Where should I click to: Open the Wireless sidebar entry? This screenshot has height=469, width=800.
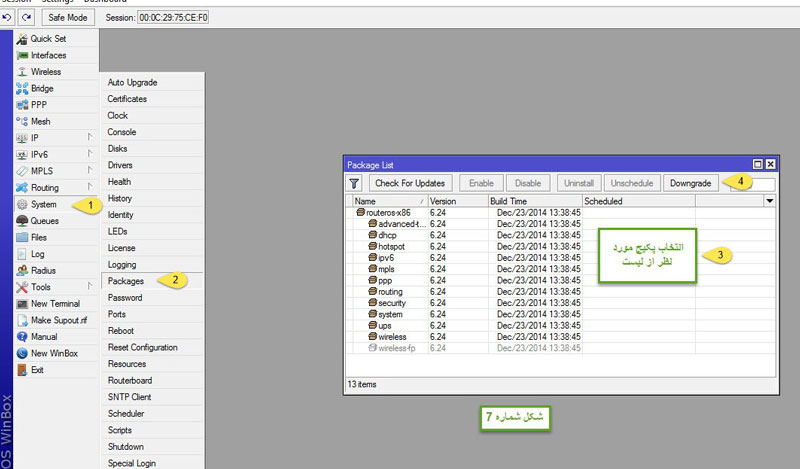(56, 72)
